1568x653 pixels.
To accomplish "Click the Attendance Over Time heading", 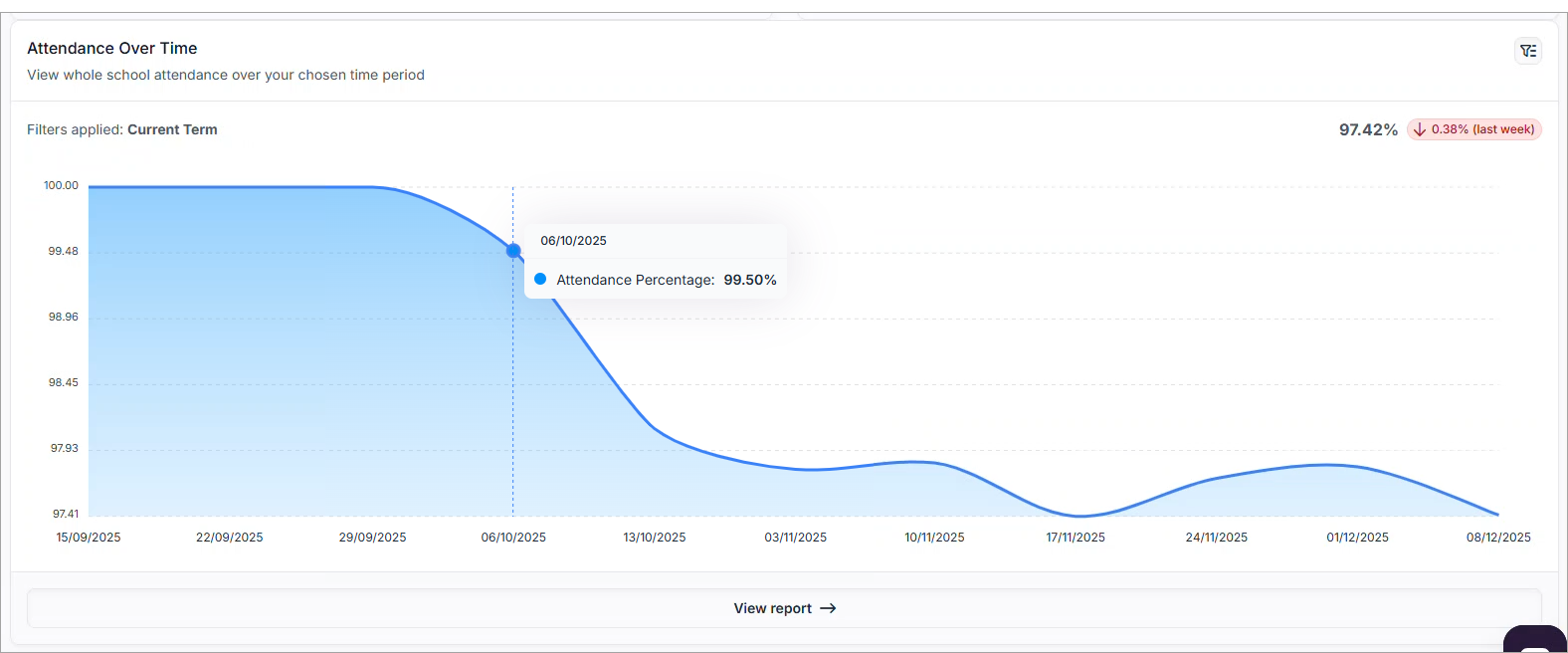I will tap(112, 48).
